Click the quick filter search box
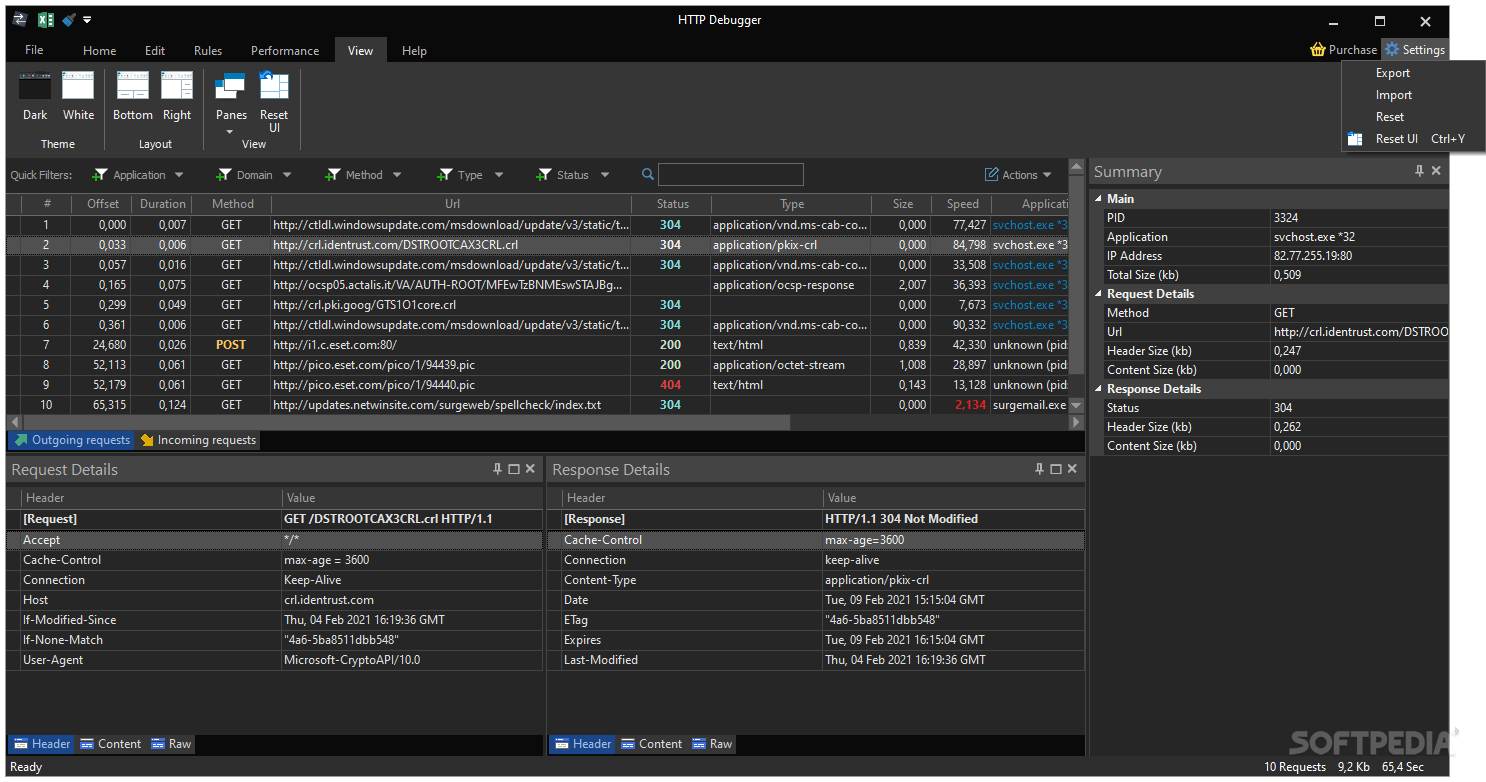 coord(730,175)
